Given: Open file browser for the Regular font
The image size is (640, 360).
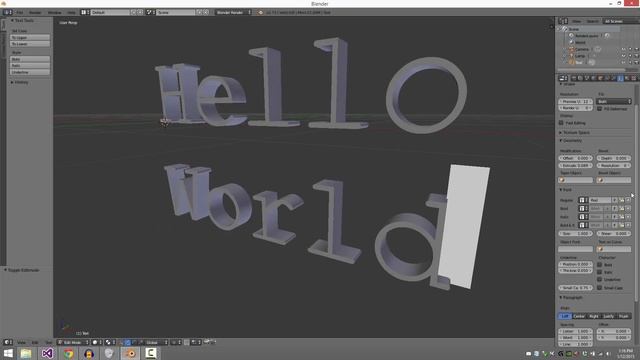Looking at the screenshot, I should point(621,200).
